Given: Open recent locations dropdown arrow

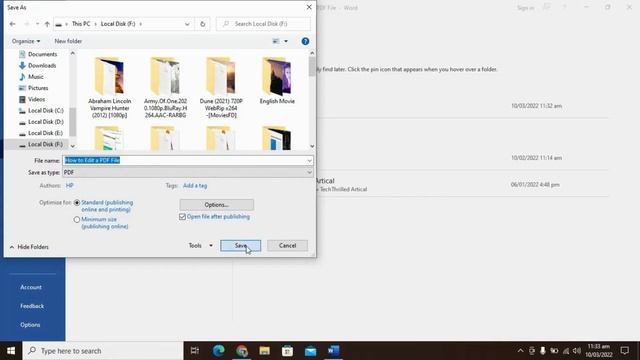Looking at the screenshot, I should (x=37, y=24).
